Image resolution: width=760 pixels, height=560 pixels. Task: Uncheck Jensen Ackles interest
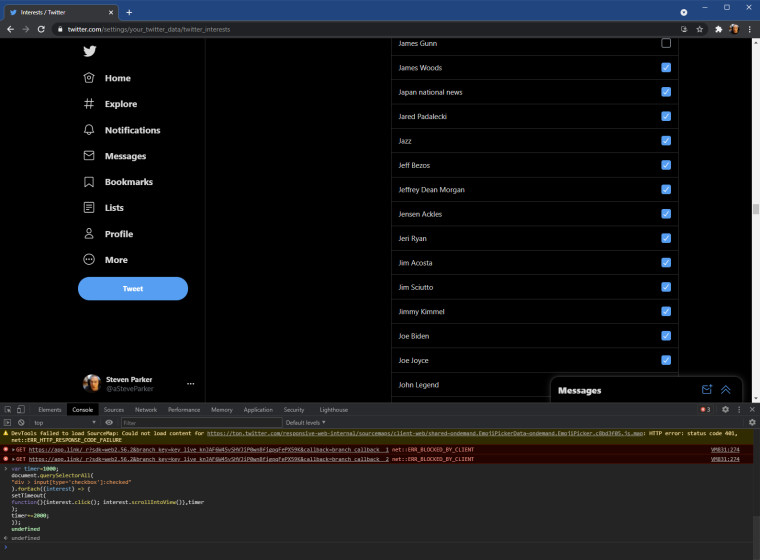[x=666, y=214]
